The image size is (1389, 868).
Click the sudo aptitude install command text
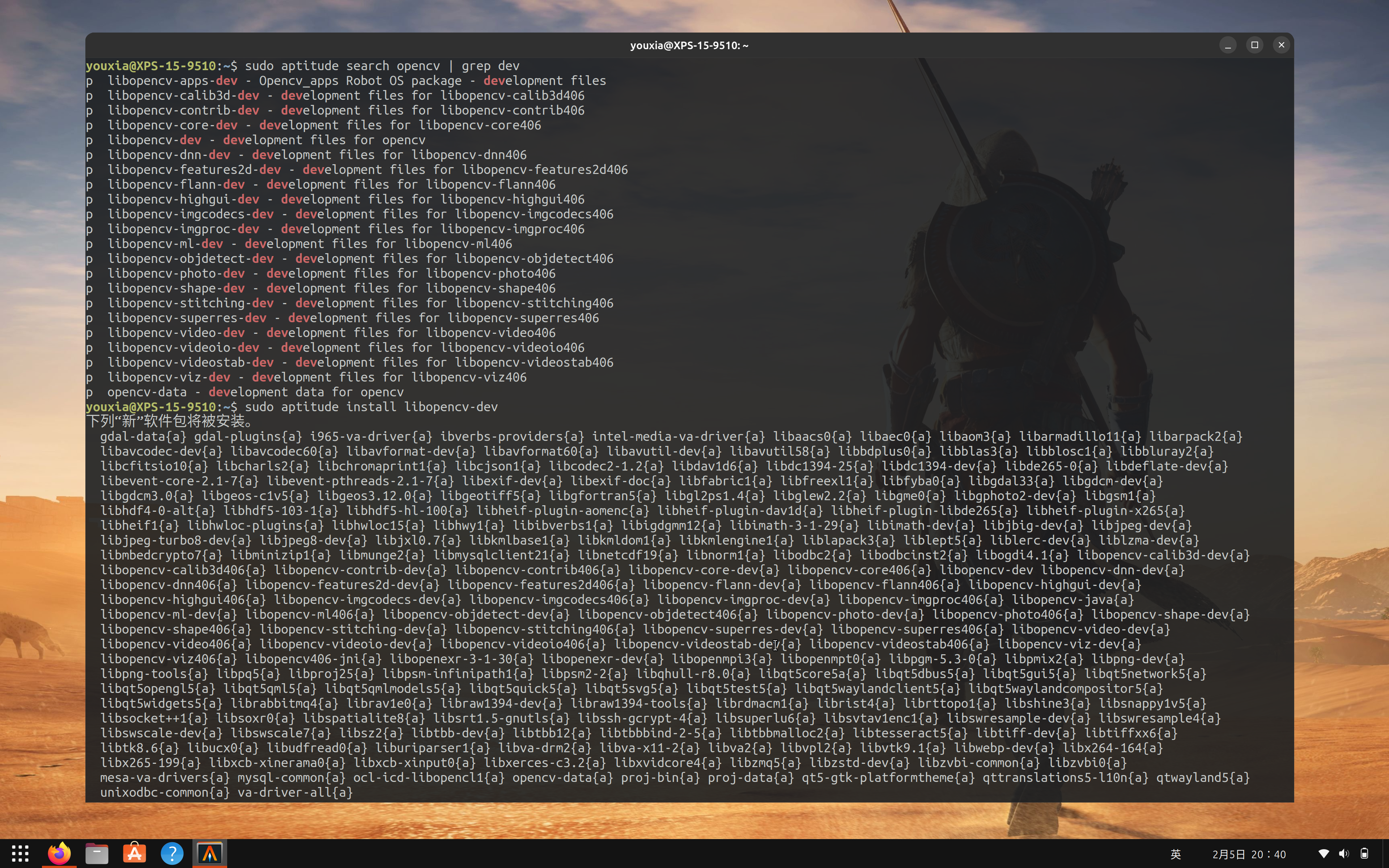(371, 407)
